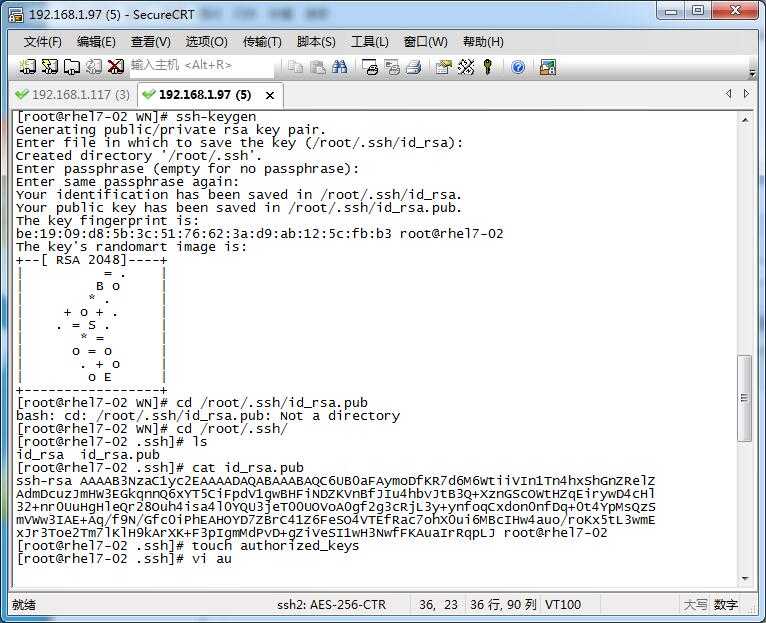This screenshot has width=766, height=623.
Task: Click the 'vi au' command prompt line
Action: coord(124,559)
